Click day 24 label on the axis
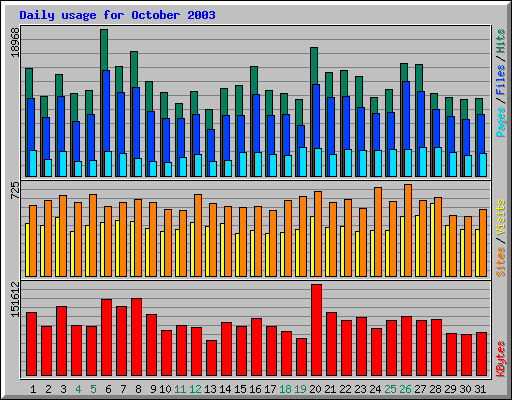The image size is (512, 400). click(x=375, y=389)
